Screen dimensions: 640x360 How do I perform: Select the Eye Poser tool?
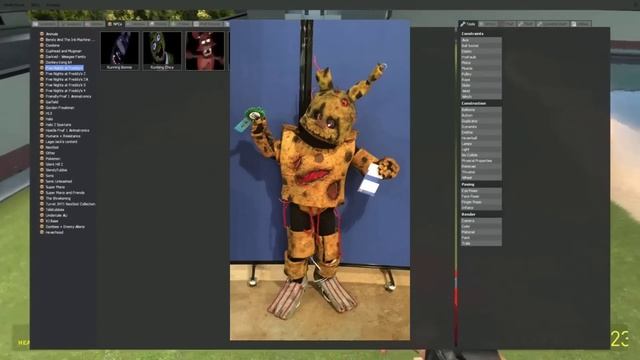[481, 191]
